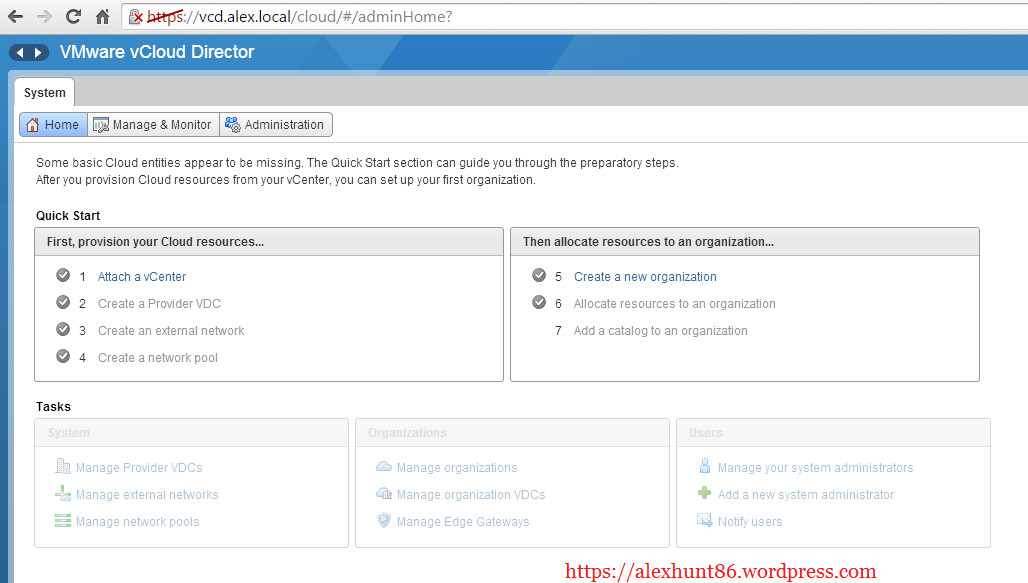This screenshot has width=1028, height=583.
Task: Open Manage Edge Gateways task
Action: pos(463,521)
